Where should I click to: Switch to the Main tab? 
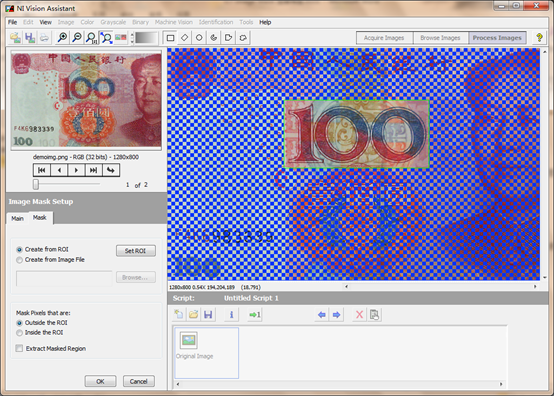click(17, 218)
